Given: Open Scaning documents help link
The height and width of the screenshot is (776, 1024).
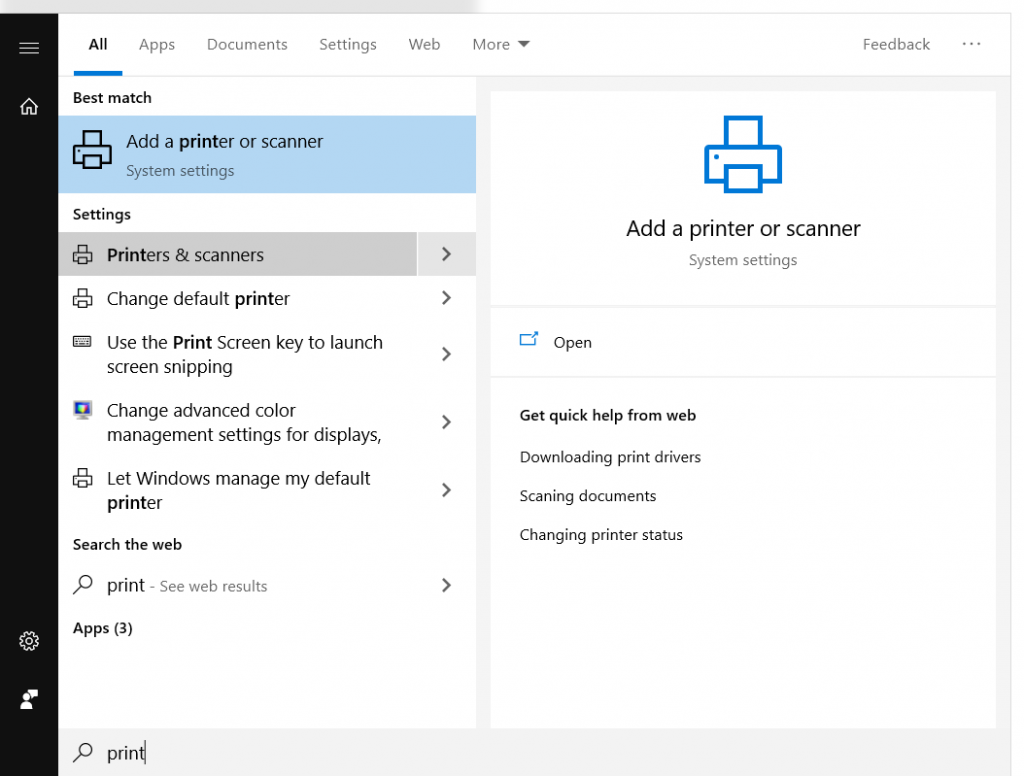Looking at the screenshot, I should (x=588, y=496).
